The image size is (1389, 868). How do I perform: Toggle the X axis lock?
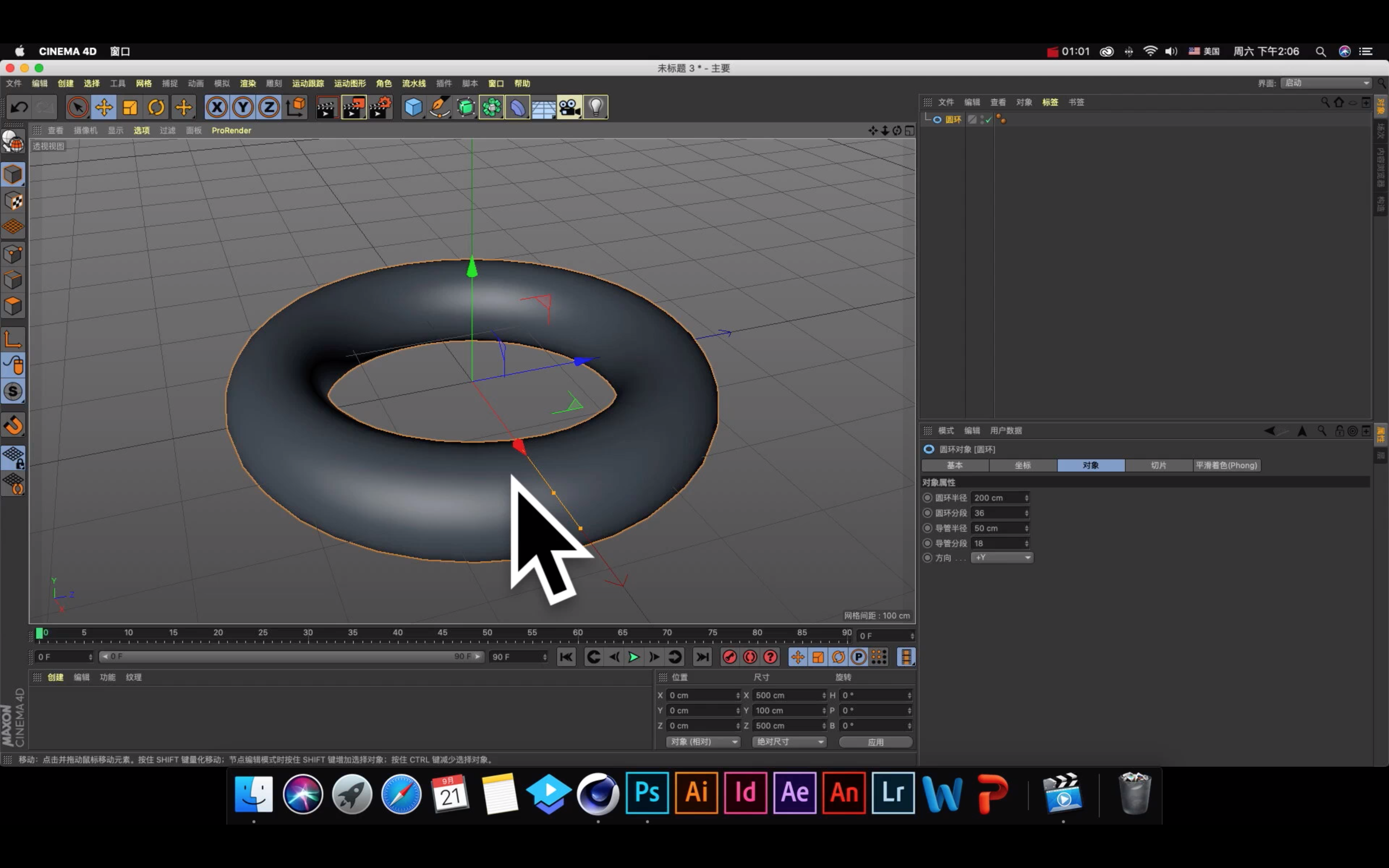[x=217, y=108]
